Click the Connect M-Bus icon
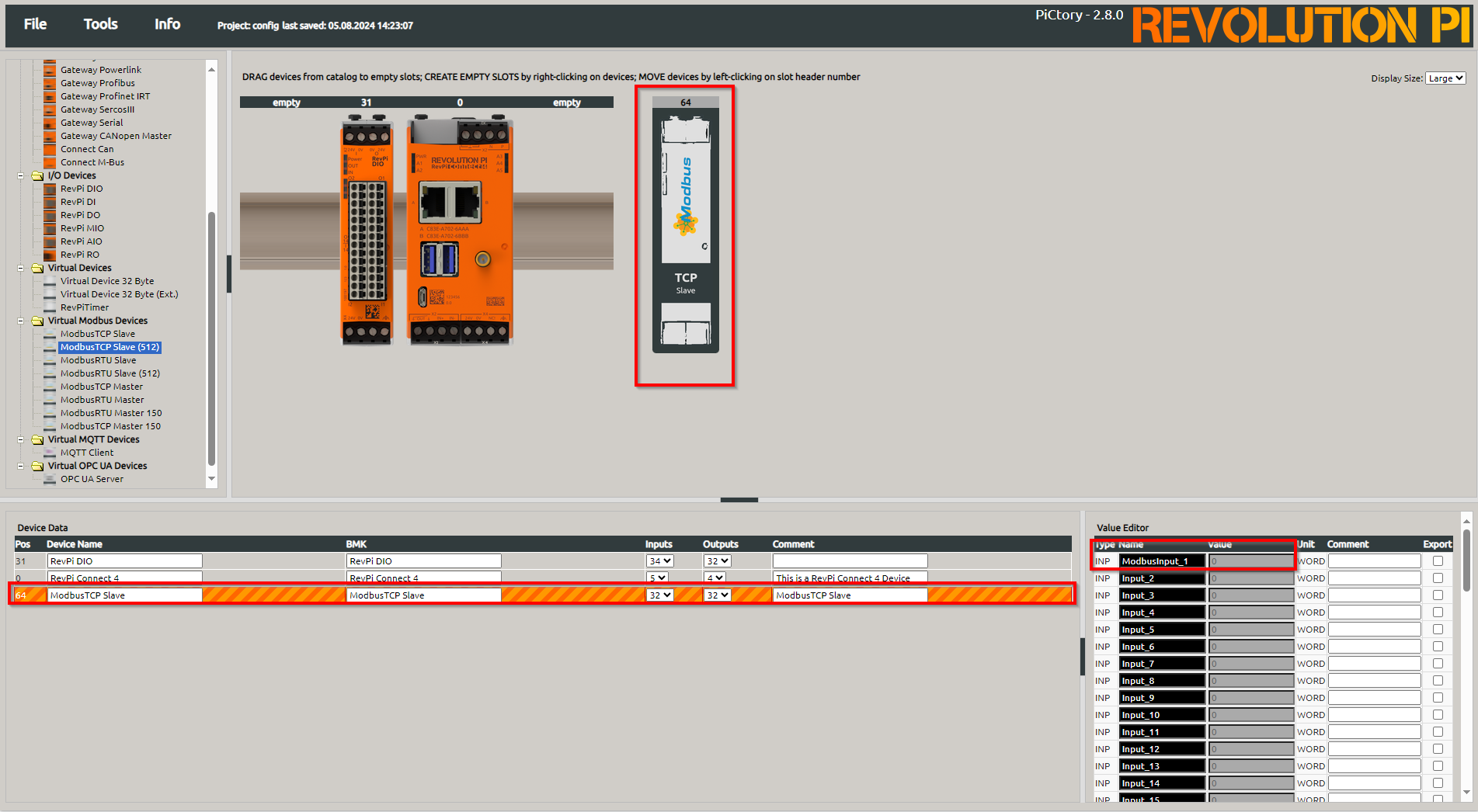The image size is (1478, 812). tap(50, 162)
